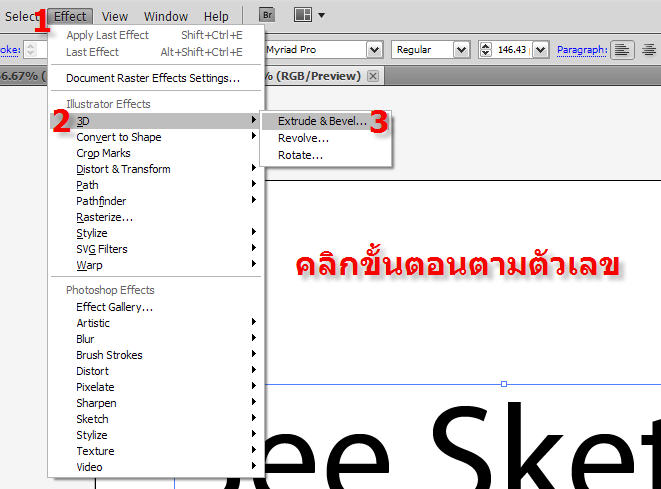Screen dimensions: 661x489
Task: Choose the Rasterize effect
Action: pyautogui.click(x=104, y=217)
